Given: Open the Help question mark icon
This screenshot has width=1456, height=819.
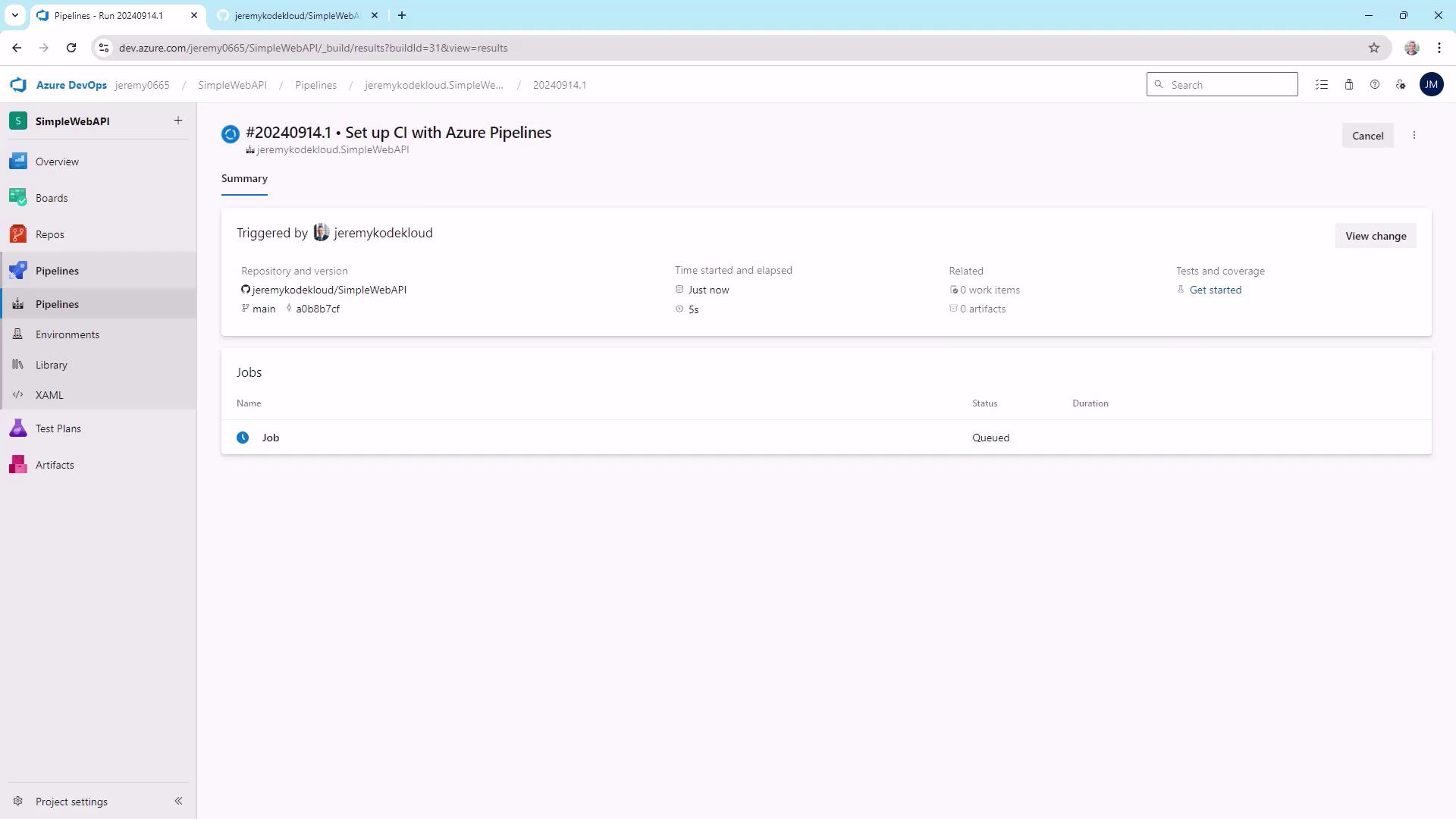Looking at the screenshot, I should (1375, 85).
